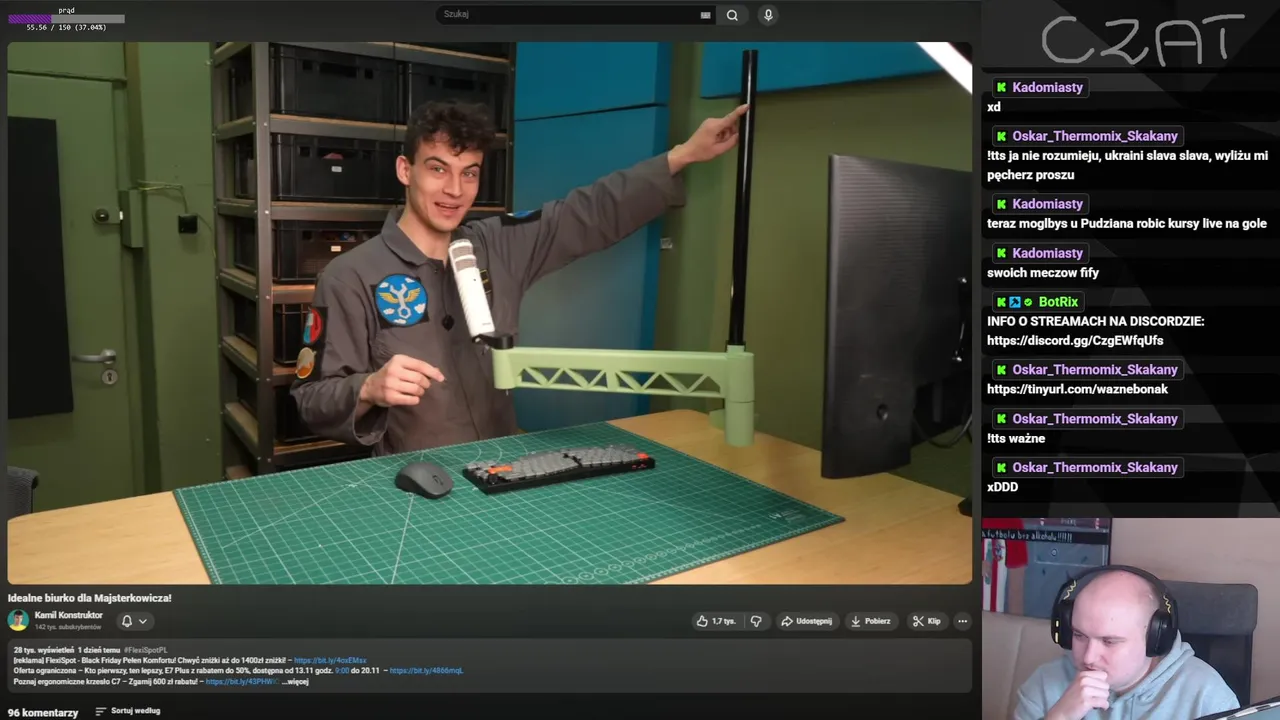Expand the description with ...więcej
1280x720 pixels.
pyautogui.click(x=295, y=682)
